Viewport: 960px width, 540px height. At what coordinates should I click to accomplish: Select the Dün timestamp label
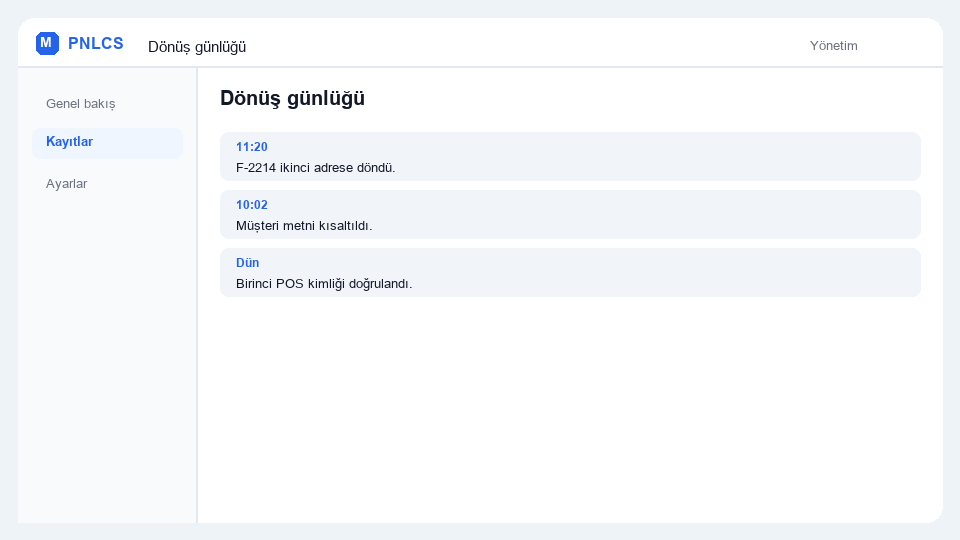tap(247, 263)
